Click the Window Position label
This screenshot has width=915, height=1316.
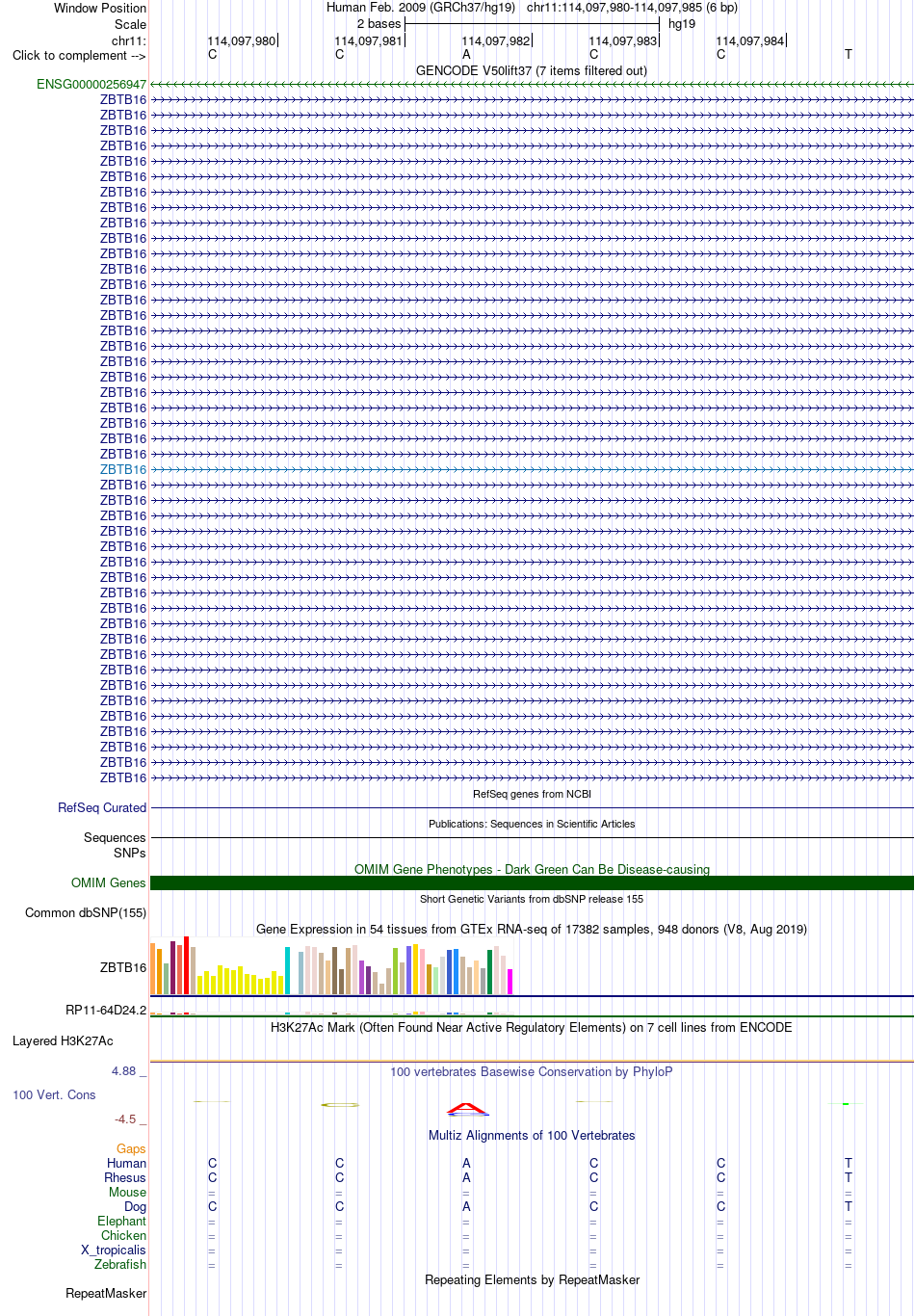[x=100, y=9]
